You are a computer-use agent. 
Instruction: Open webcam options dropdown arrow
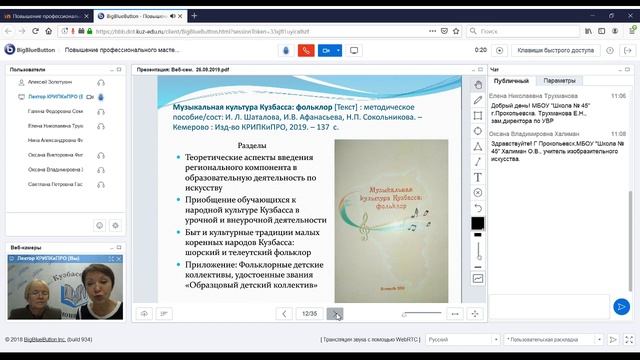(338, 51)
